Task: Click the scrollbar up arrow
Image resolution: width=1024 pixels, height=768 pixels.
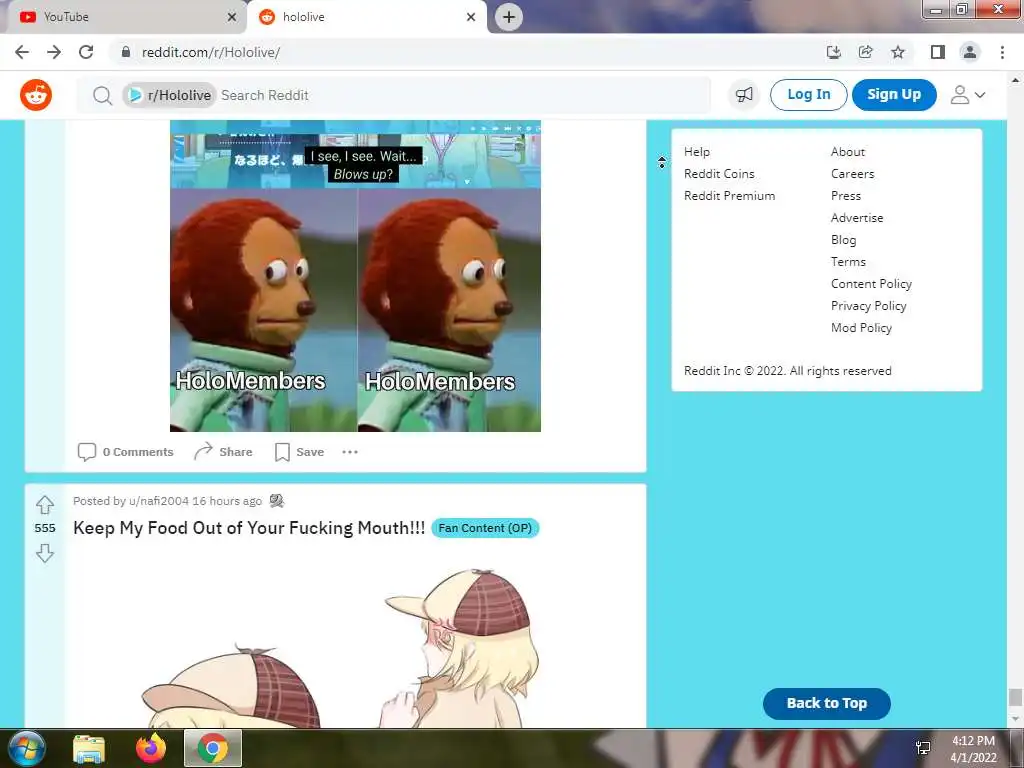Action: (1015, 80)
